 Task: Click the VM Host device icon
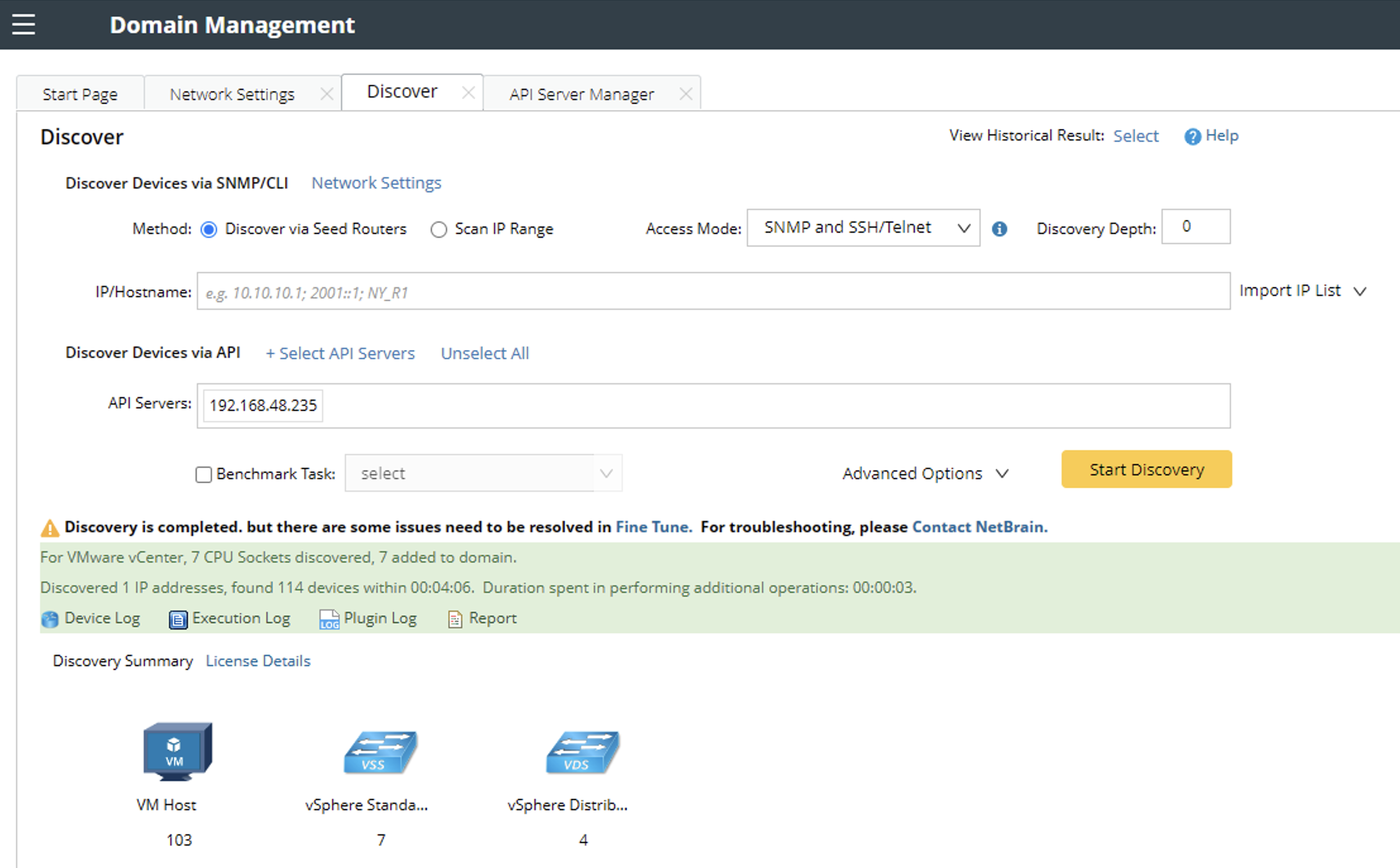tap(177, 751)
